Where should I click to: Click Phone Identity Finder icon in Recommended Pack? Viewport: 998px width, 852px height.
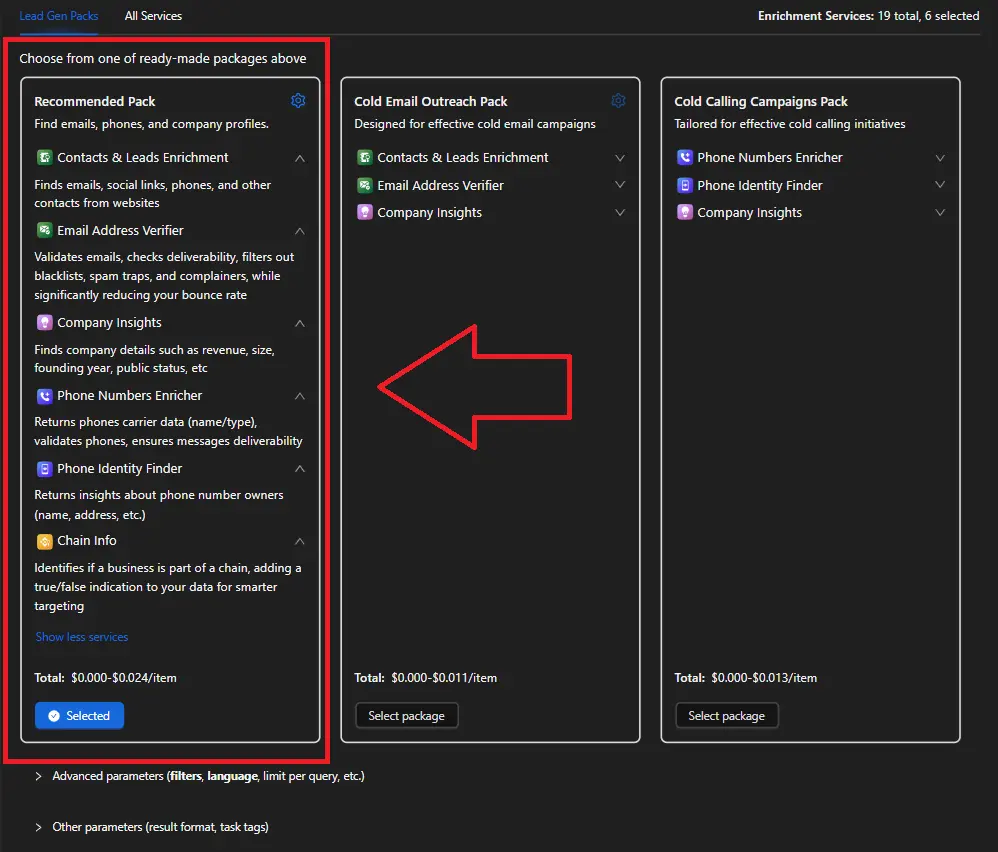[44, 469]
